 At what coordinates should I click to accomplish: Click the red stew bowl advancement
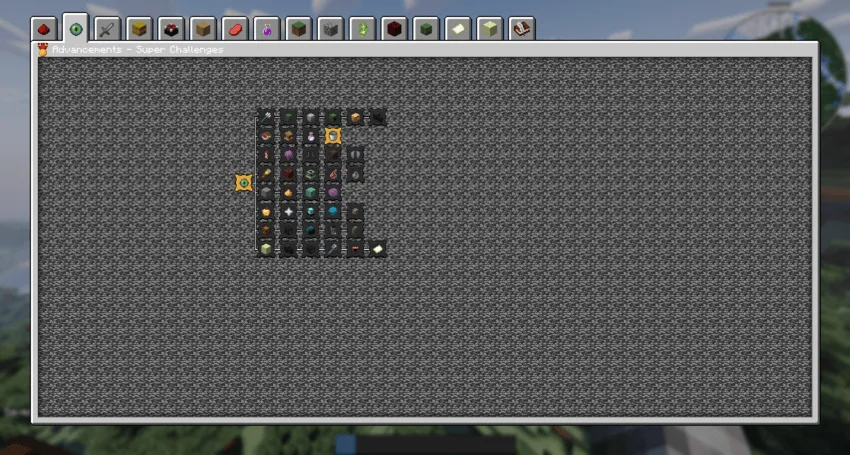click(x=266, y=136)
